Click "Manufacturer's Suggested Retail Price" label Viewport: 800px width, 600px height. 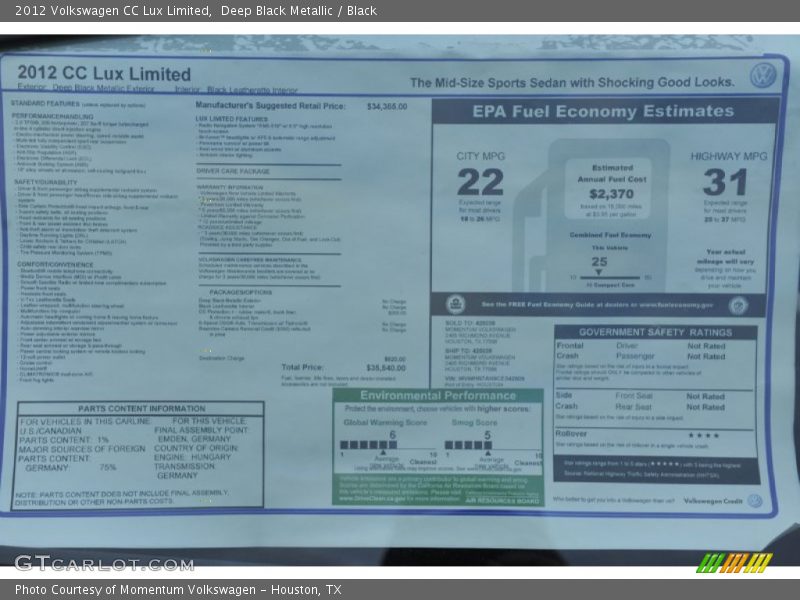point(270,106)
